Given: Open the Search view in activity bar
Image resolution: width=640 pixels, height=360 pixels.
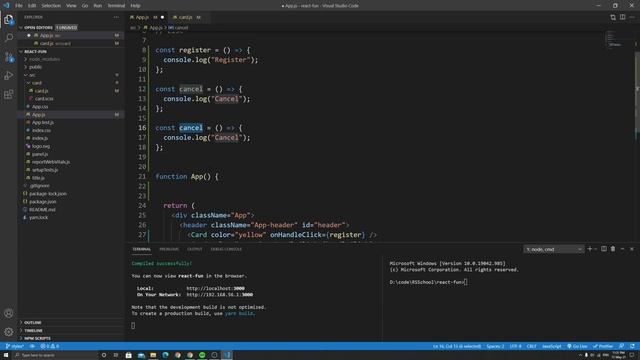Looking at the screenshot, I should [x=9, y=38].
